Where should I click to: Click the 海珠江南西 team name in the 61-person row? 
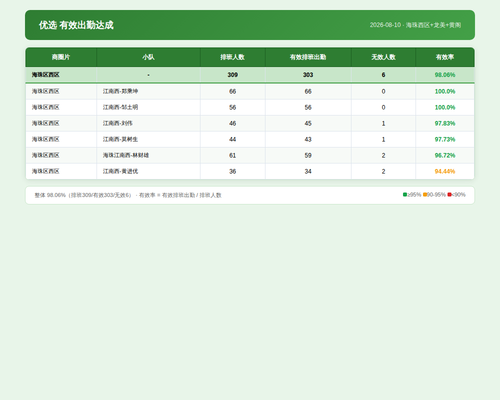coord(126,155)
